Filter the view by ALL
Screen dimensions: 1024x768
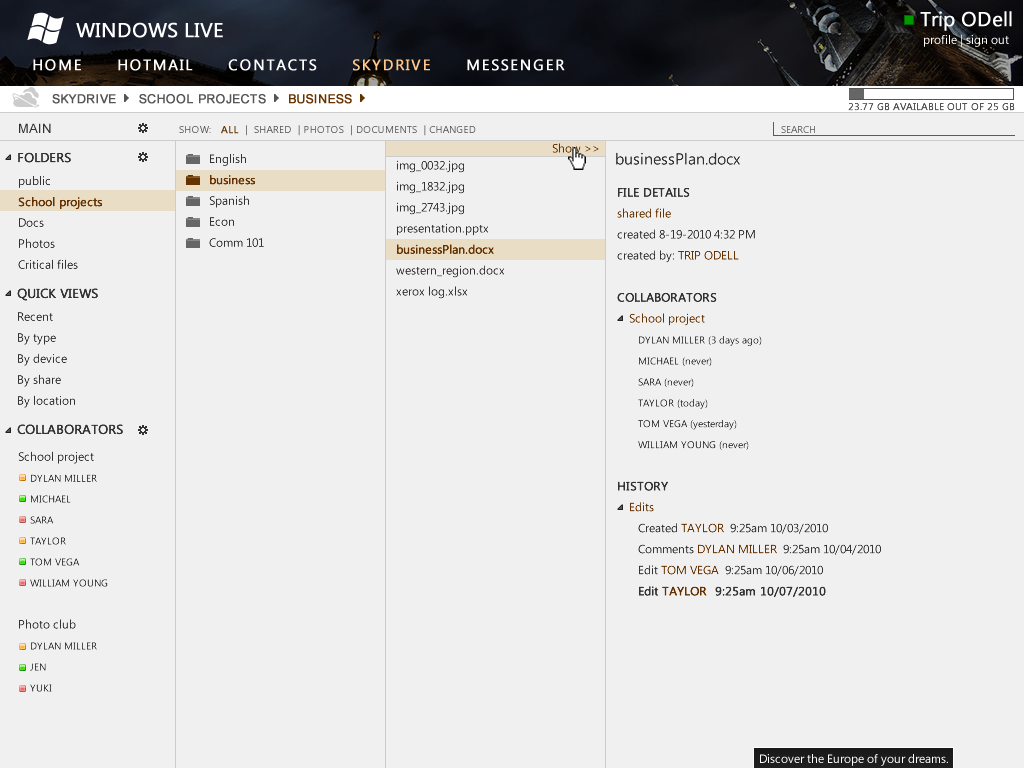coord(229,129)
